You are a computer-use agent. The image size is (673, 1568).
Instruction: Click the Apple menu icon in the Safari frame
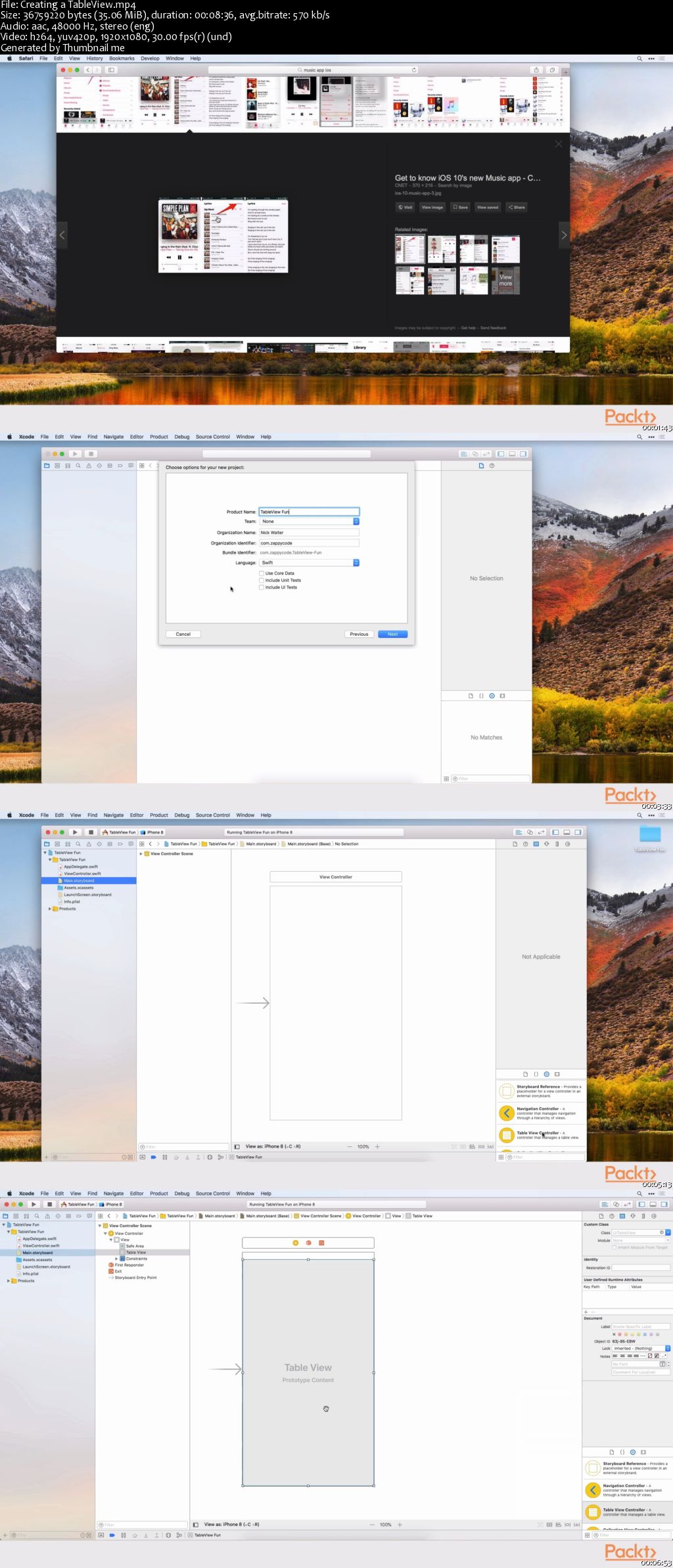[x=10, y=58]
